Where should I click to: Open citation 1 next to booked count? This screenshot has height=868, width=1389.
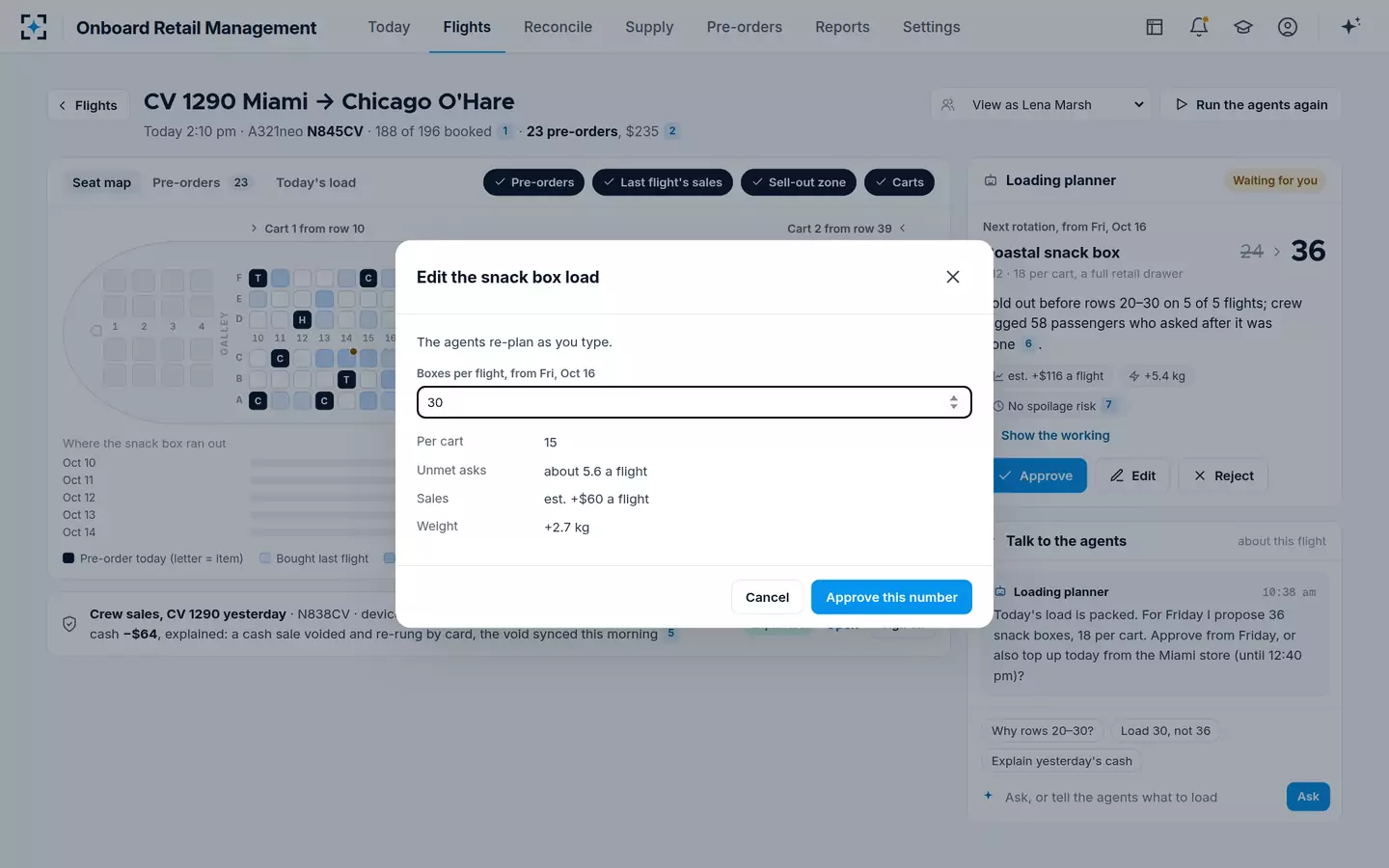pos(504,131)
